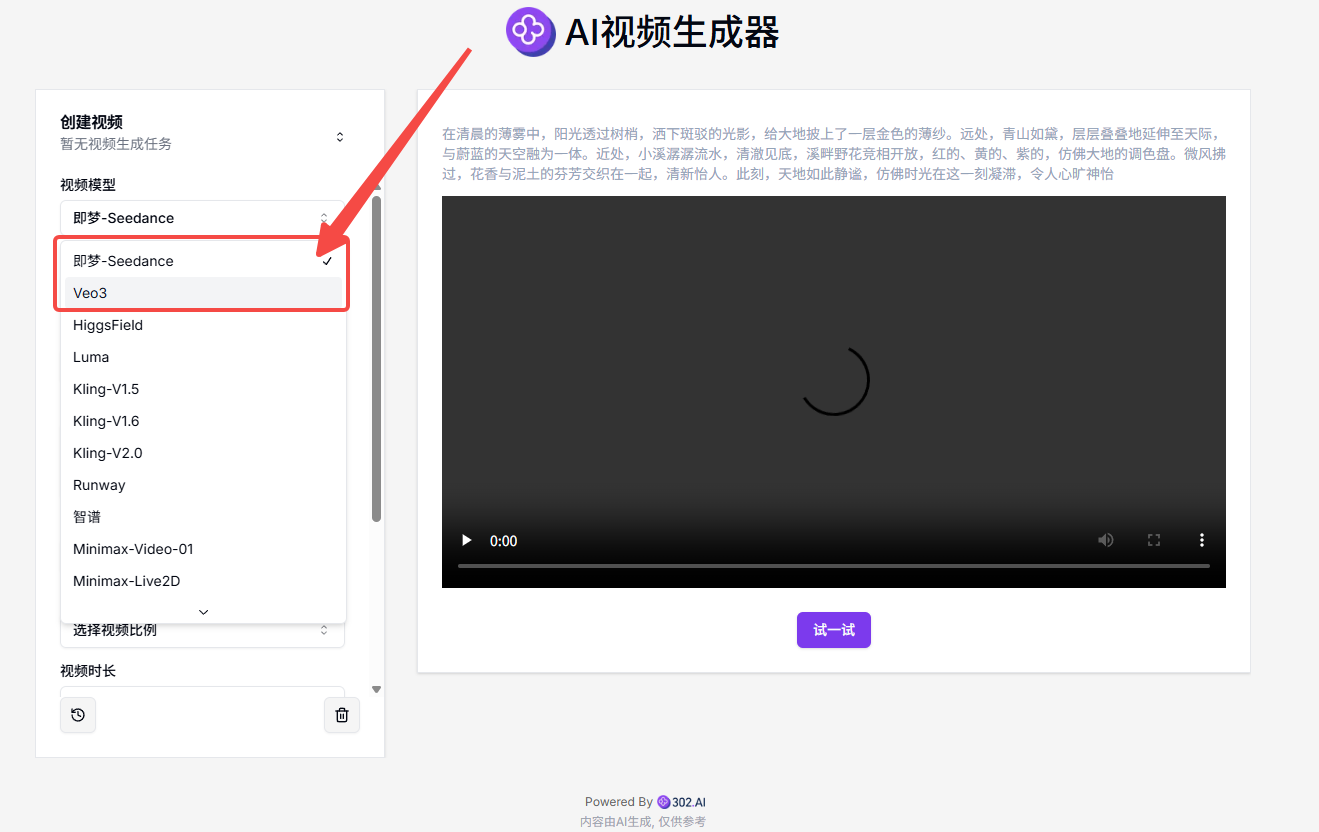
Task: Open the history icon button
Action: click(78, 715)
